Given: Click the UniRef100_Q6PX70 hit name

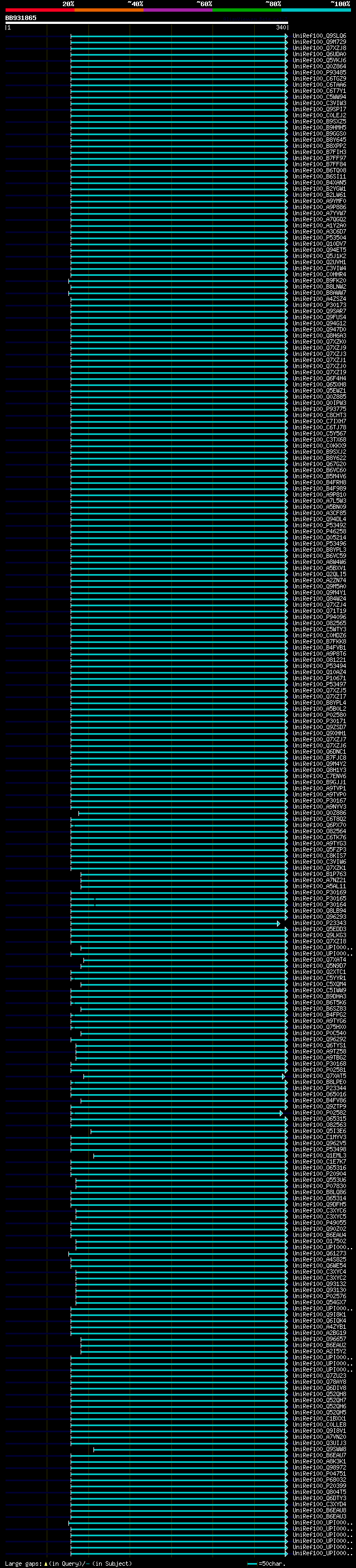Looking at the screenshot, I should (319, 825).
